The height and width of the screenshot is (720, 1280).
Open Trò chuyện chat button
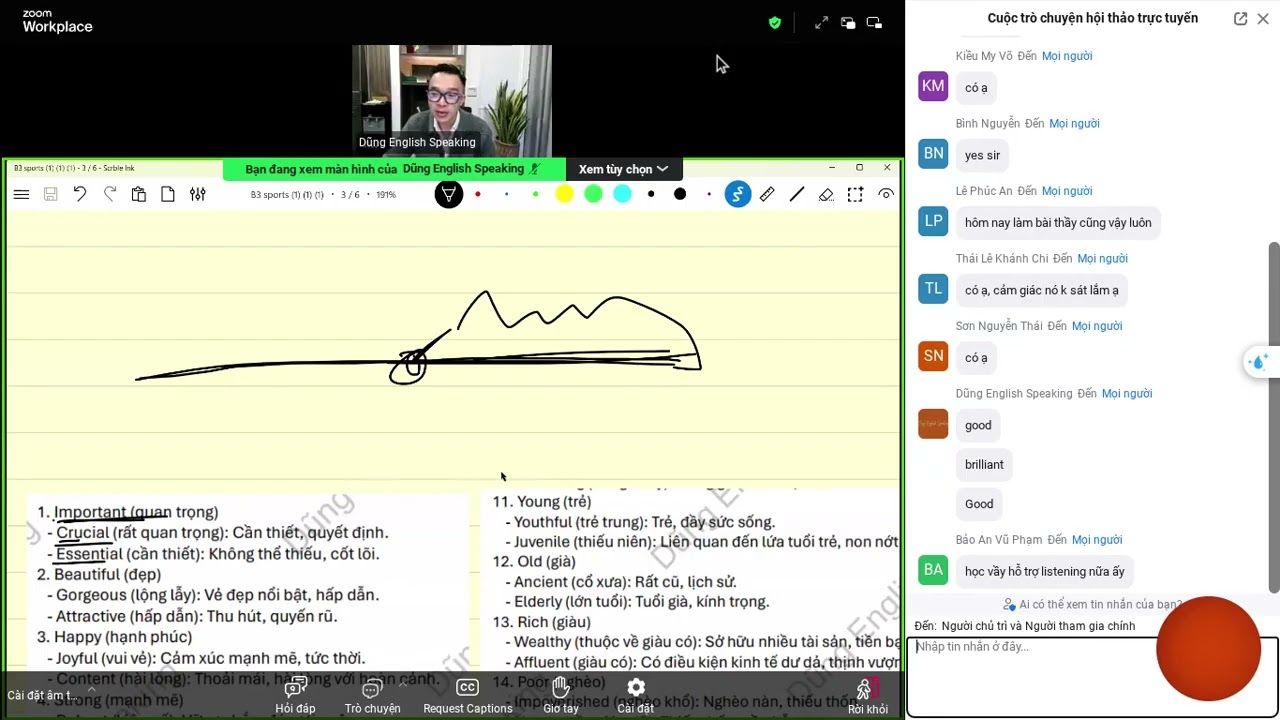coord(372,696)
